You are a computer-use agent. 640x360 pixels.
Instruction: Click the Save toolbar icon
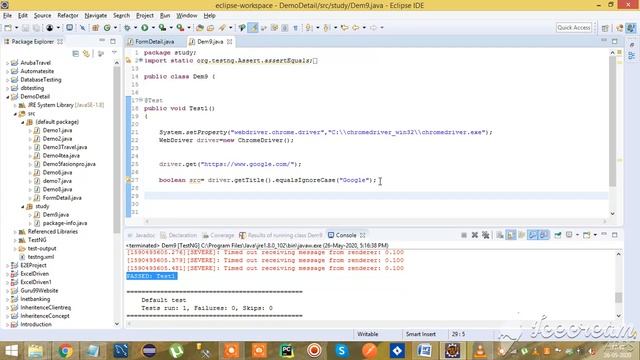25,28
